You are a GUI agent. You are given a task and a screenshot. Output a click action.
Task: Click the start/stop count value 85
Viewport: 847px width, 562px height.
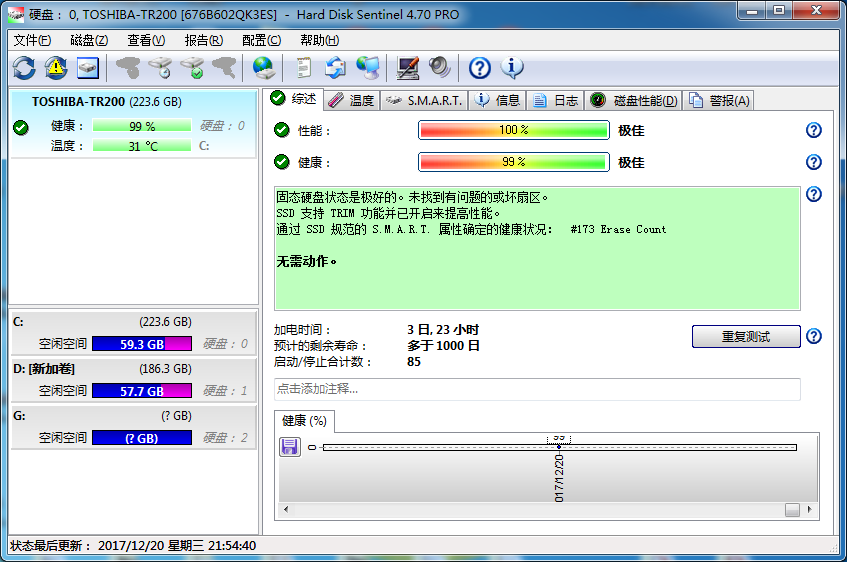coord(414,362)
